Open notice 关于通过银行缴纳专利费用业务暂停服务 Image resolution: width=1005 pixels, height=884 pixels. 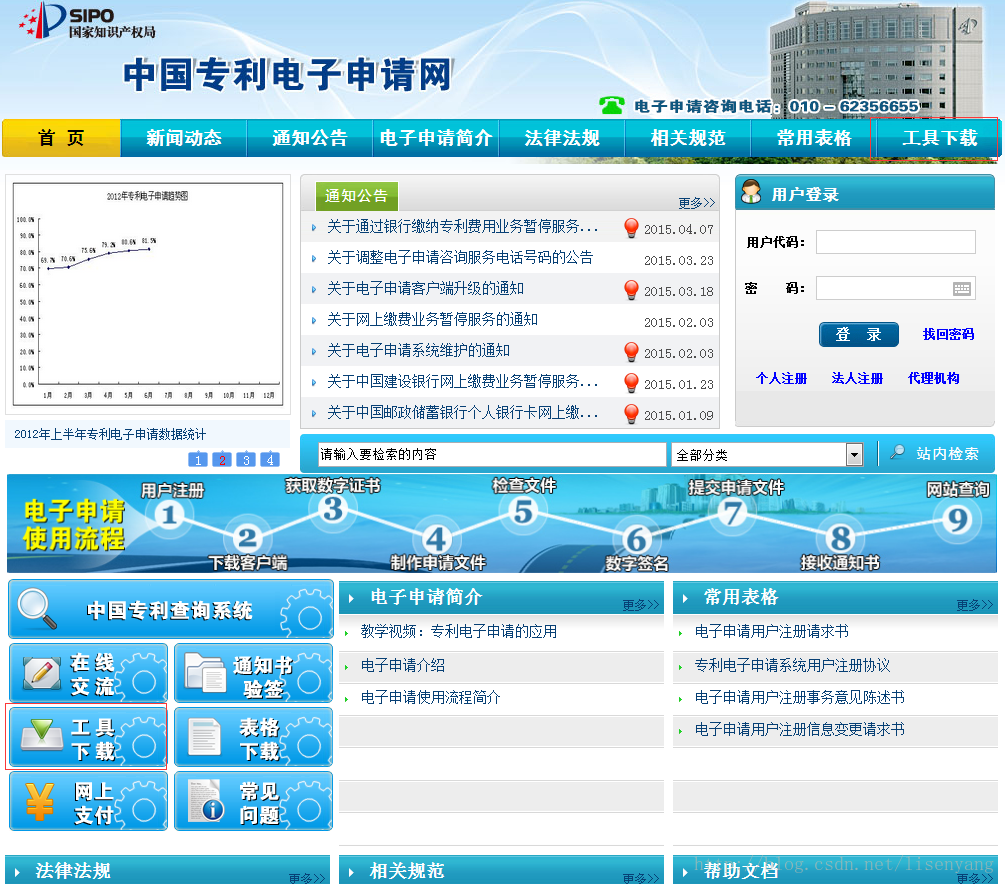462,226
